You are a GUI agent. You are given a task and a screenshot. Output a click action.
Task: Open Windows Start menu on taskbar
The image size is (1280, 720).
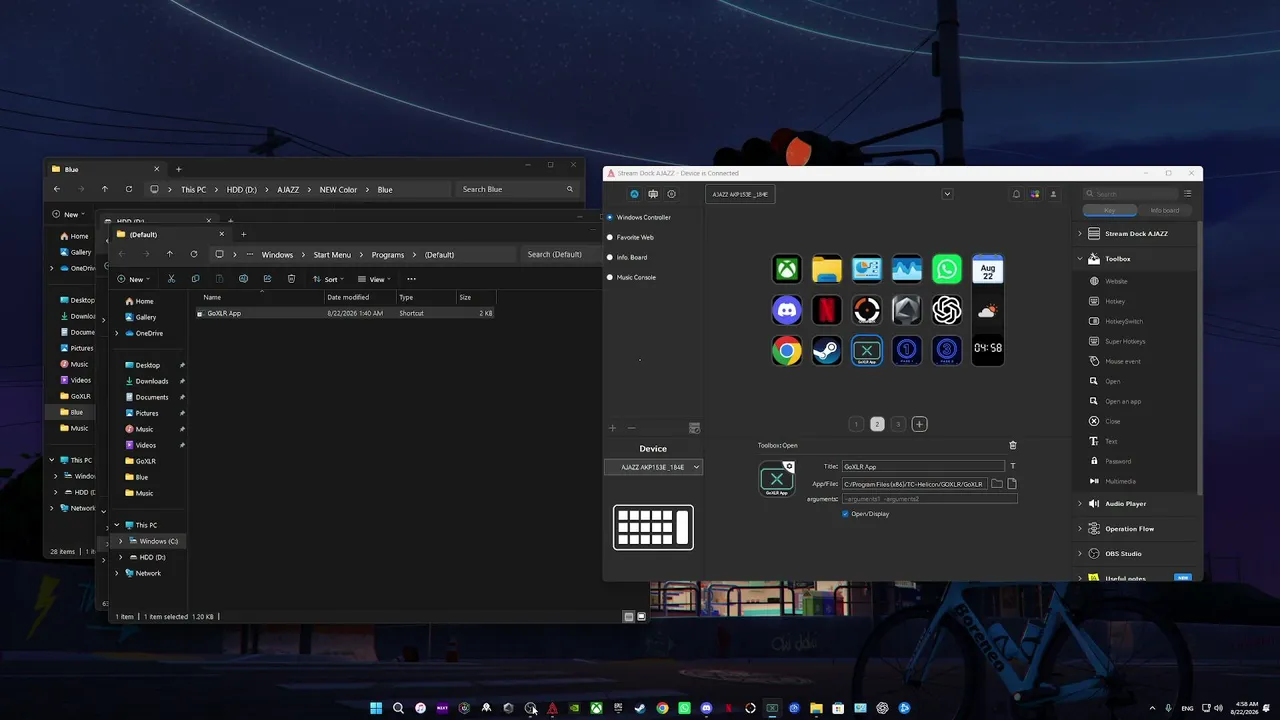(376, 708)
